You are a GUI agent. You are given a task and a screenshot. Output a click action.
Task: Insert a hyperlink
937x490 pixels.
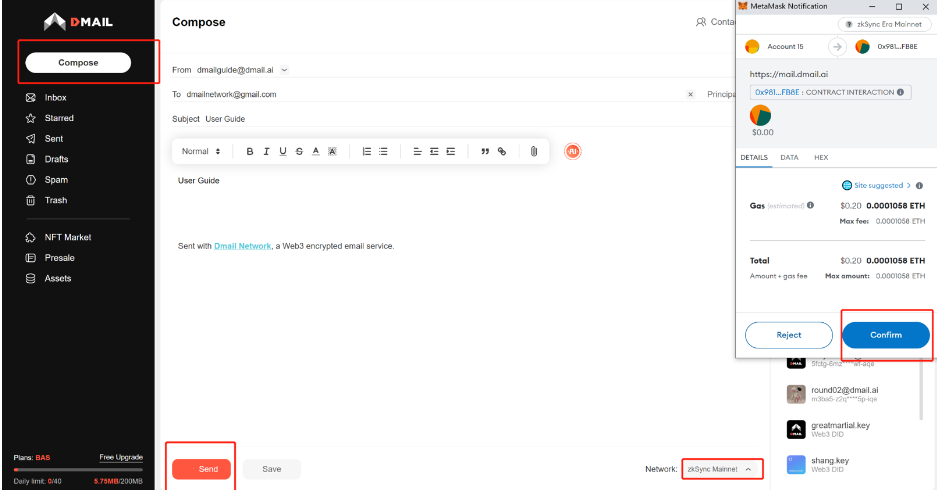502,152
